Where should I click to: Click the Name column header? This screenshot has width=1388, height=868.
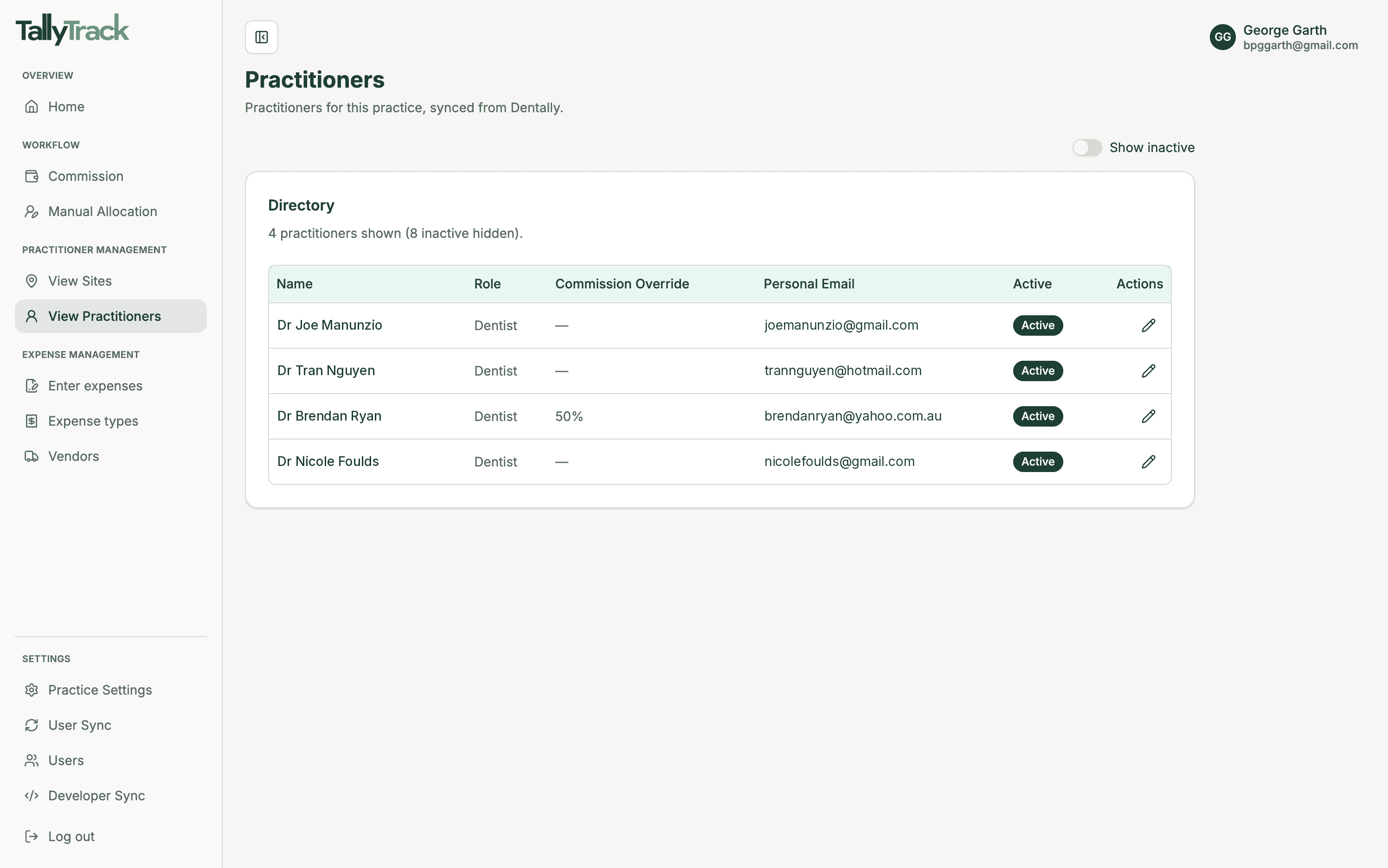click(x=295, y=284)
